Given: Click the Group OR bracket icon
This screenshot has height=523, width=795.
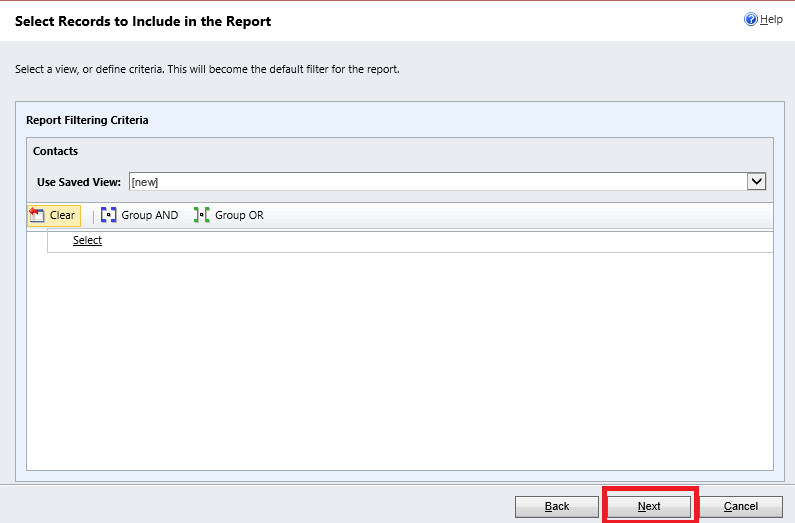Looking at the screenshot, I should tap(201, 215).
